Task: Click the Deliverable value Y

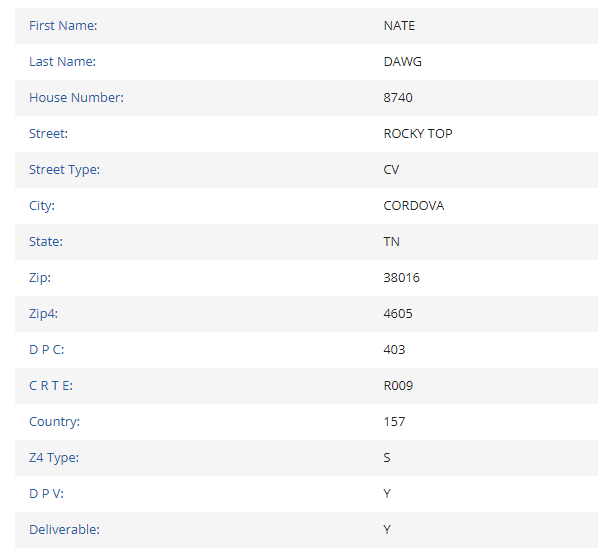Action: tap(387, 530)
